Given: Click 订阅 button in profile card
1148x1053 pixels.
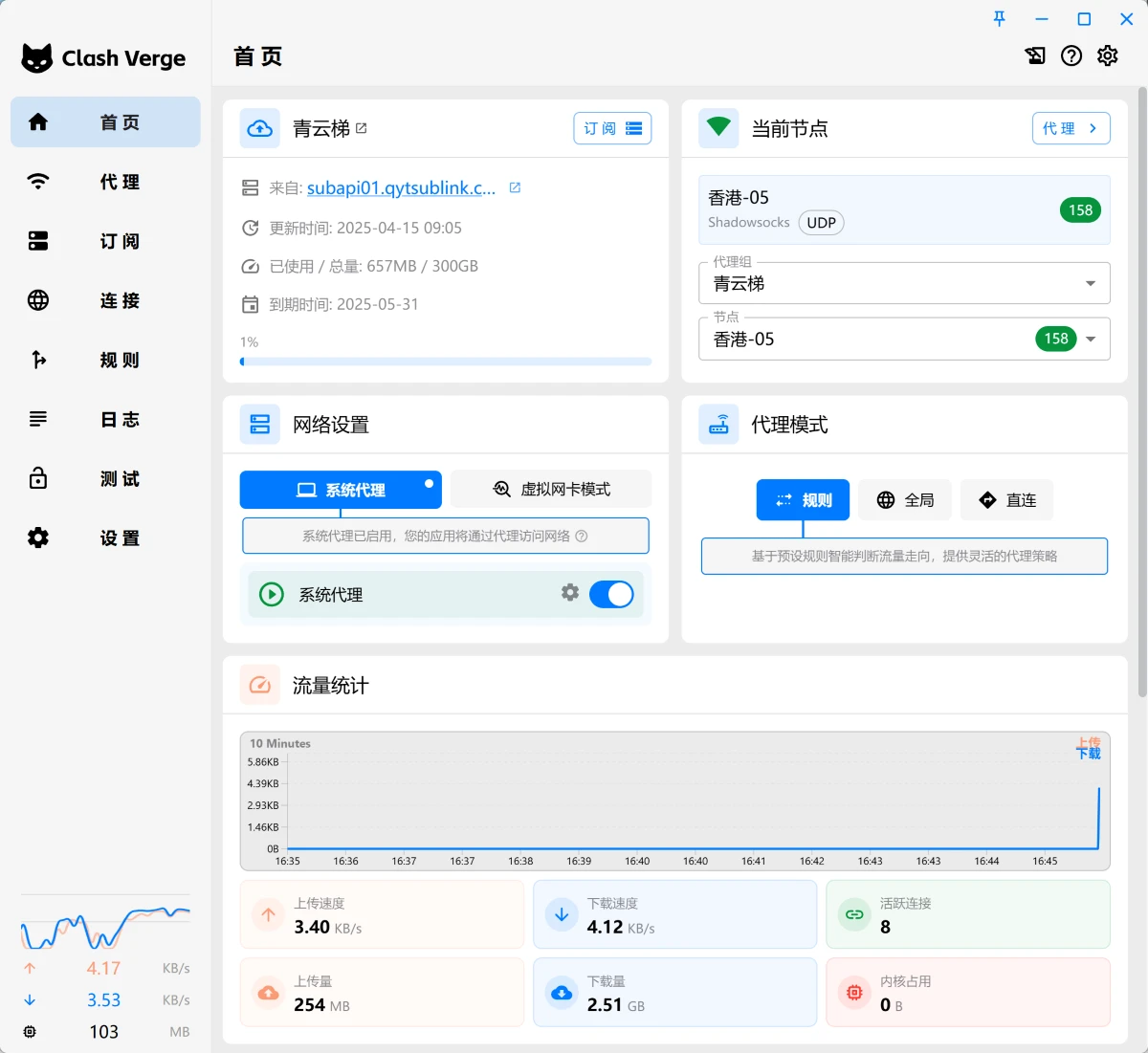Looking at the screenshot, I should [612, 128].
